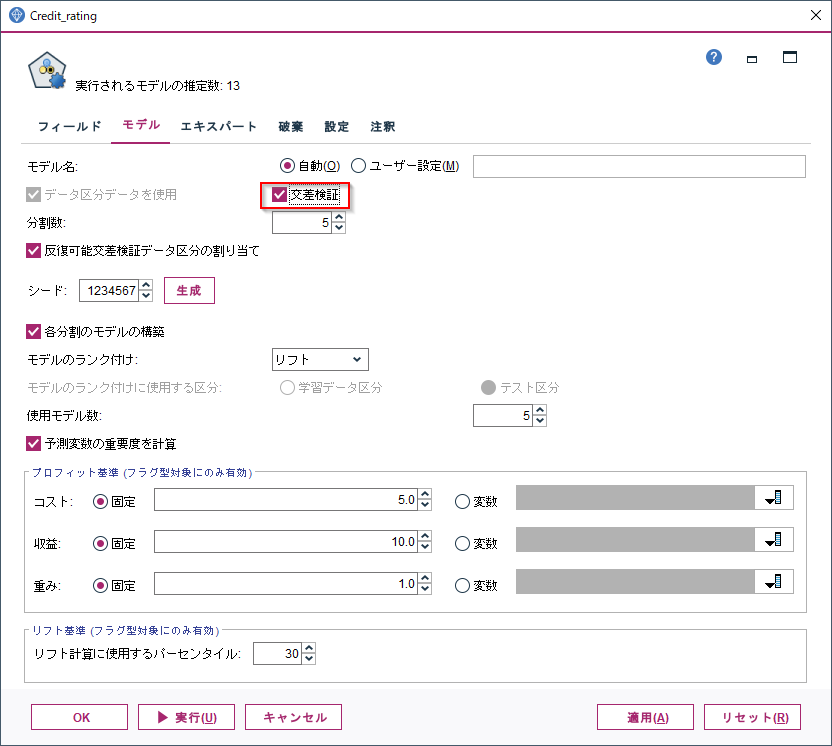Viewport: 832px width, 746px height.
Task: Increase シード value with up arrow
Action: pyautogui.click(x=146, y=285)
